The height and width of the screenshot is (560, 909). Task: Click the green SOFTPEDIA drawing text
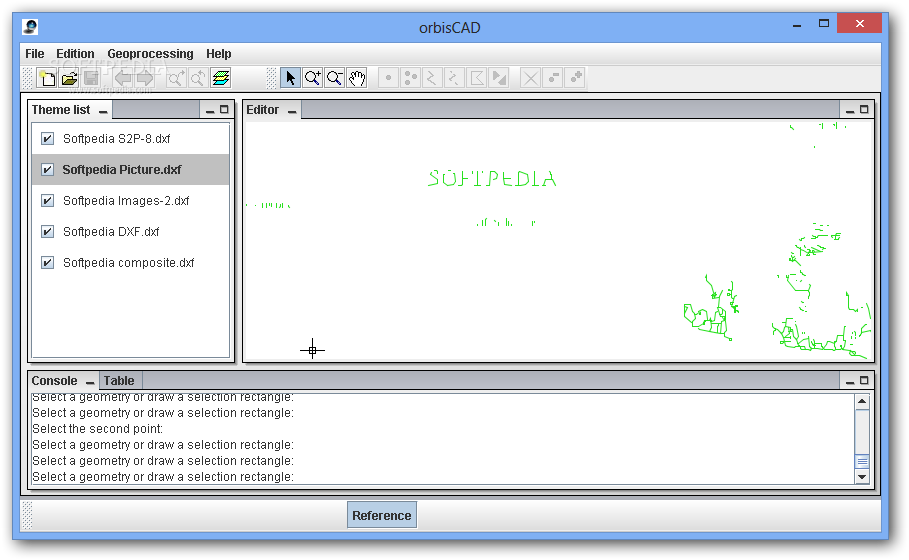point(492,179)
